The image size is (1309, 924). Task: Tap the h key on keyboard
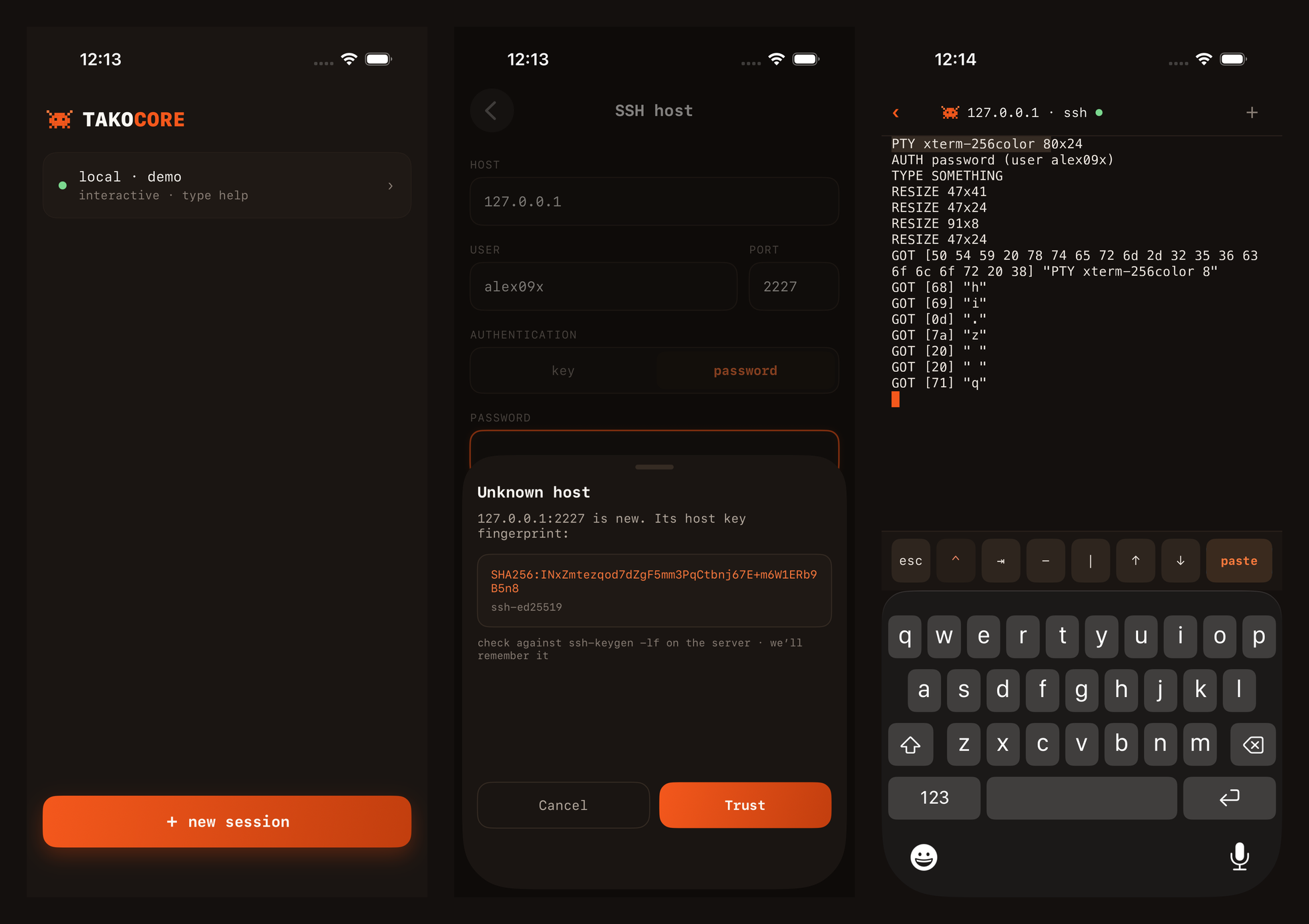pos(1121,690)
